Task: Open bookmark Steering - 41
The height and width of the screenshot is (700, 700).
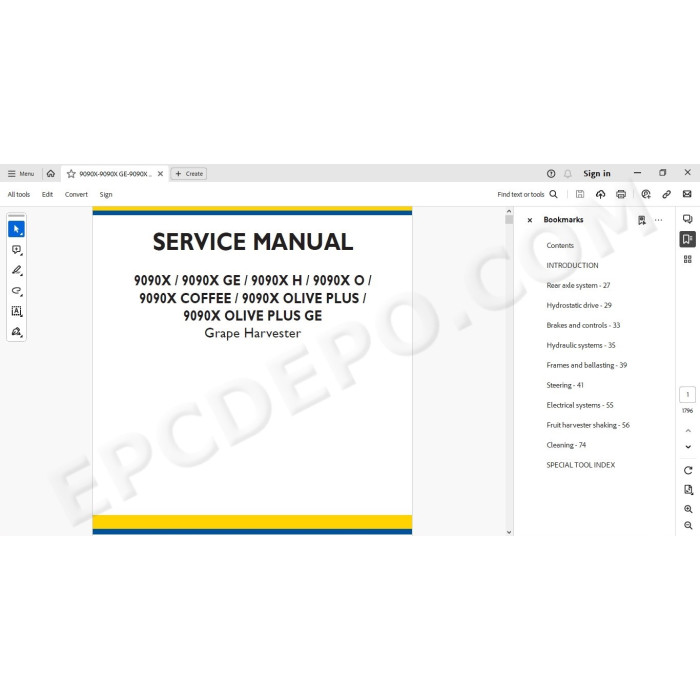Action: point(565,385)
